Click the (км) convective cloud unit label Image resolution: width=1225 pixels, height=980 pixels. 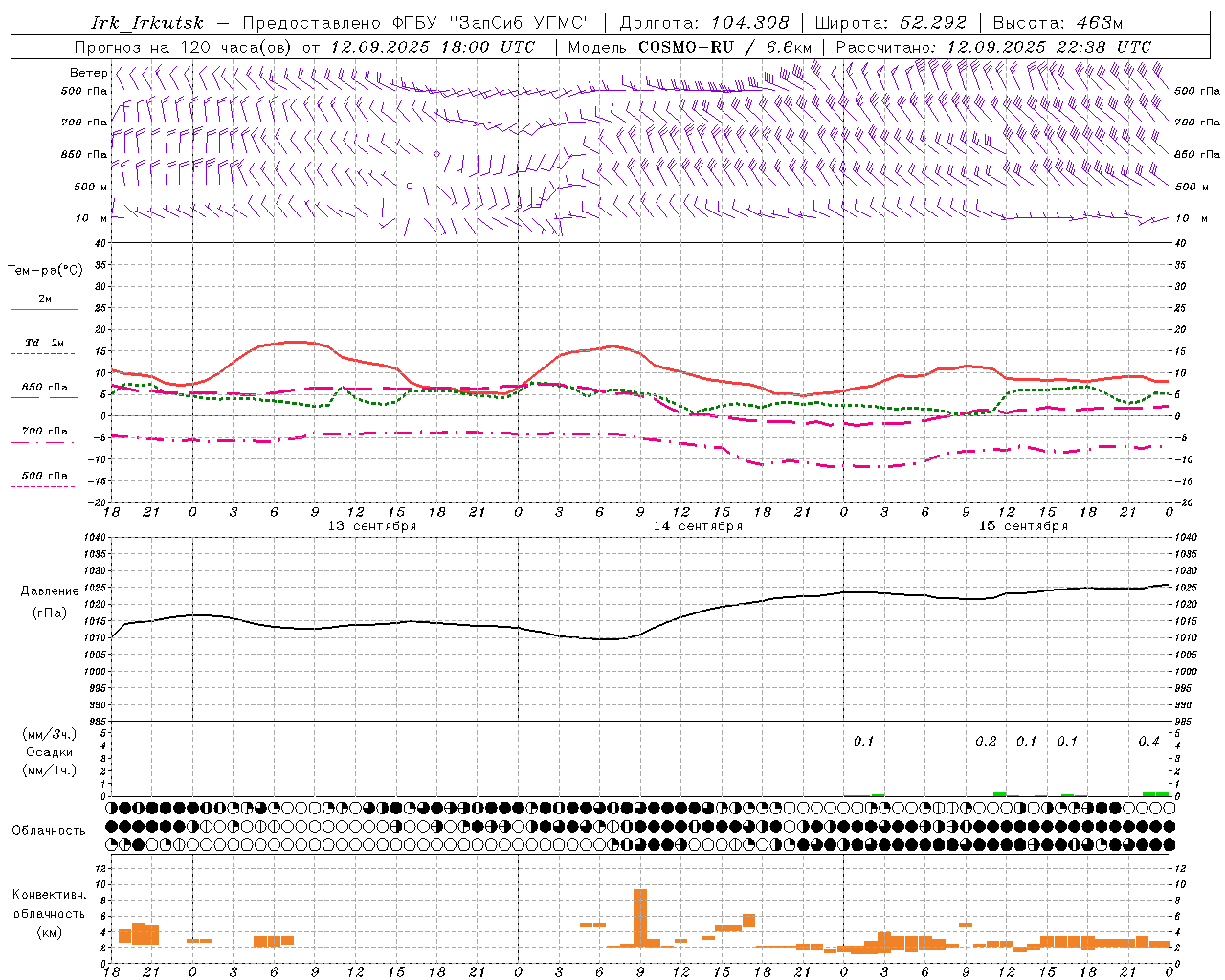tap(50, 932)
